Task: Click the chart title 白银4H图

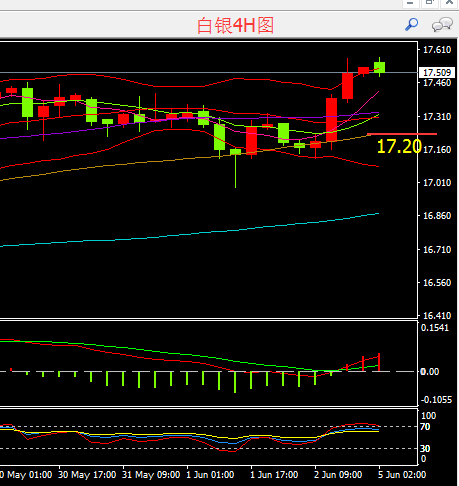Action: (235, 26)
